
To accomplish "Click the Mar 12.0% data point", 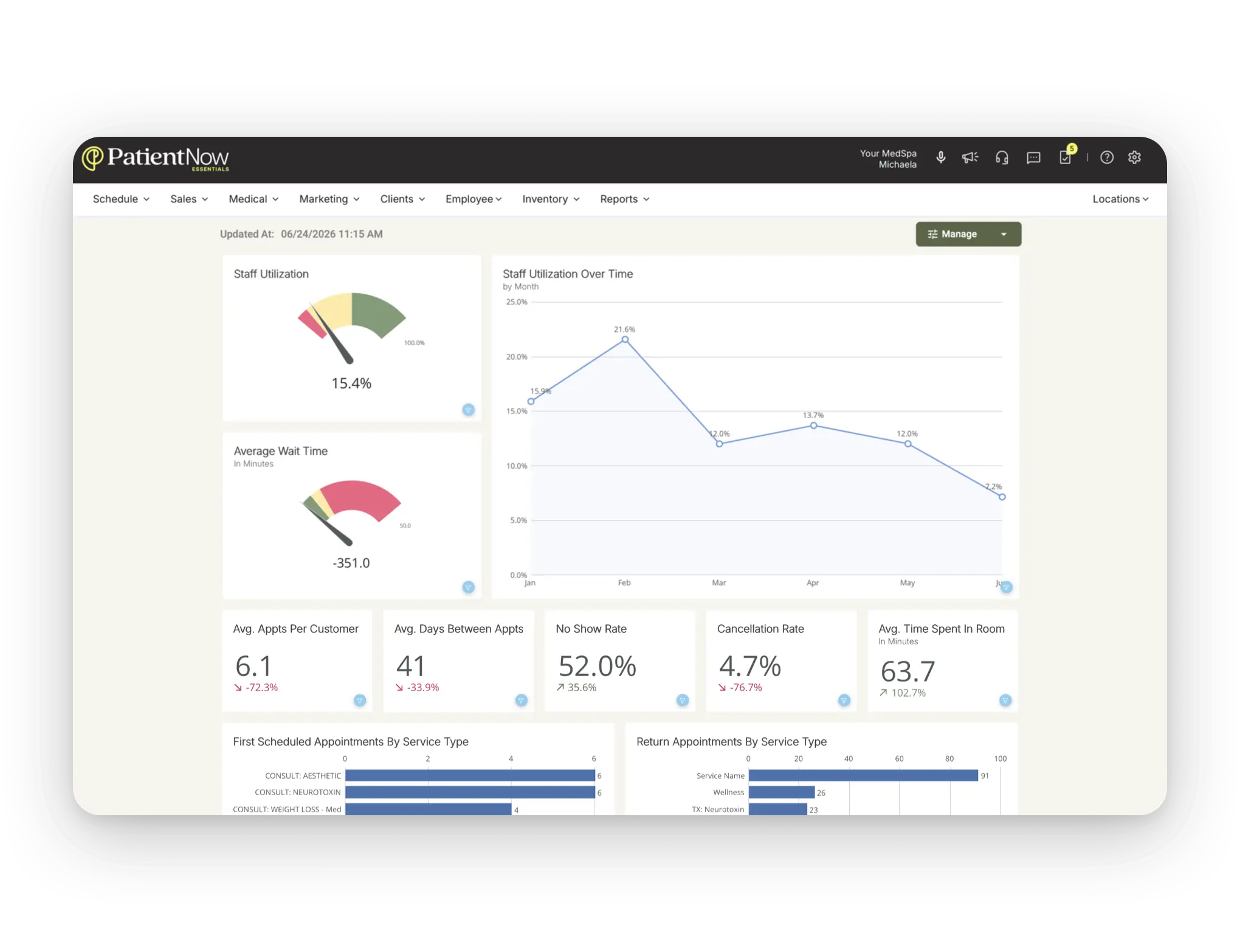I will pyautogui.click(x=719, y=444).
